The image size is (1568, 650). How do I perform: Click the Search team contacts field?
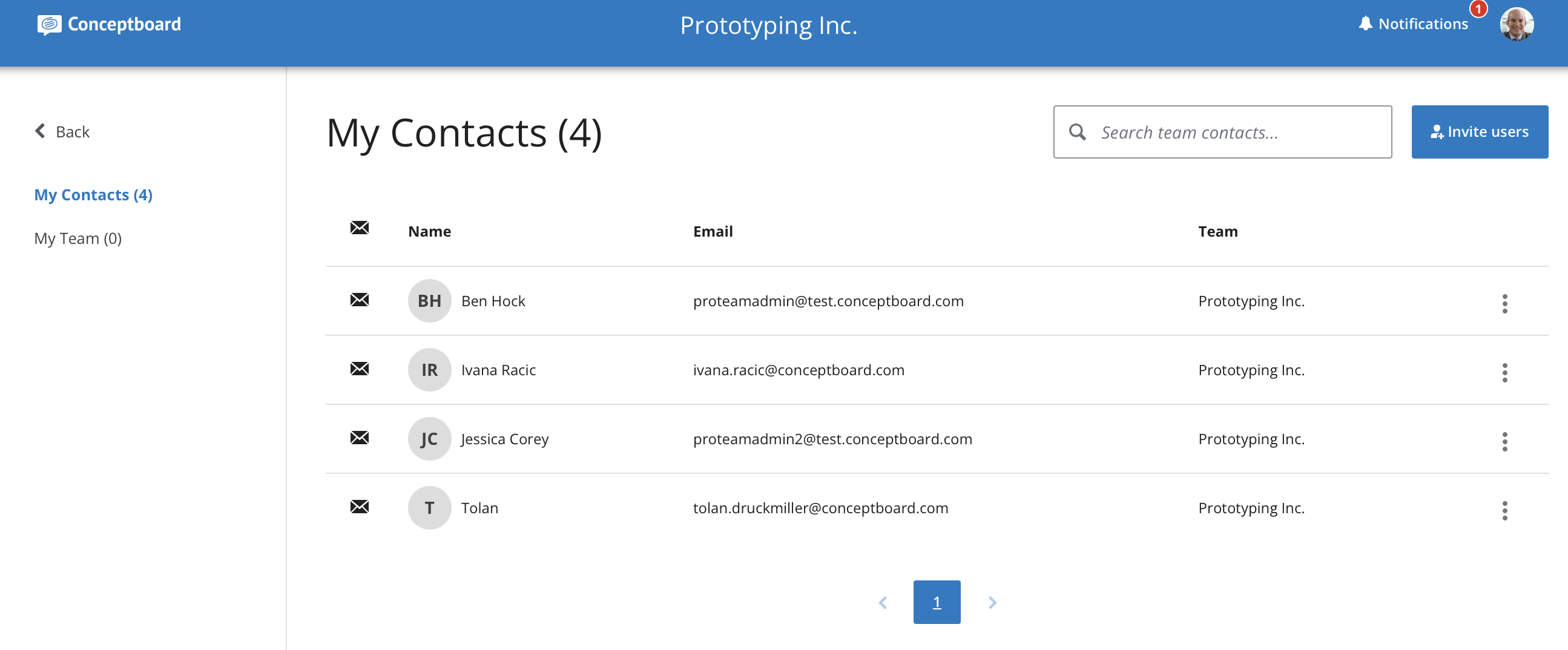pyautogui.click(x=1222, y=132)
